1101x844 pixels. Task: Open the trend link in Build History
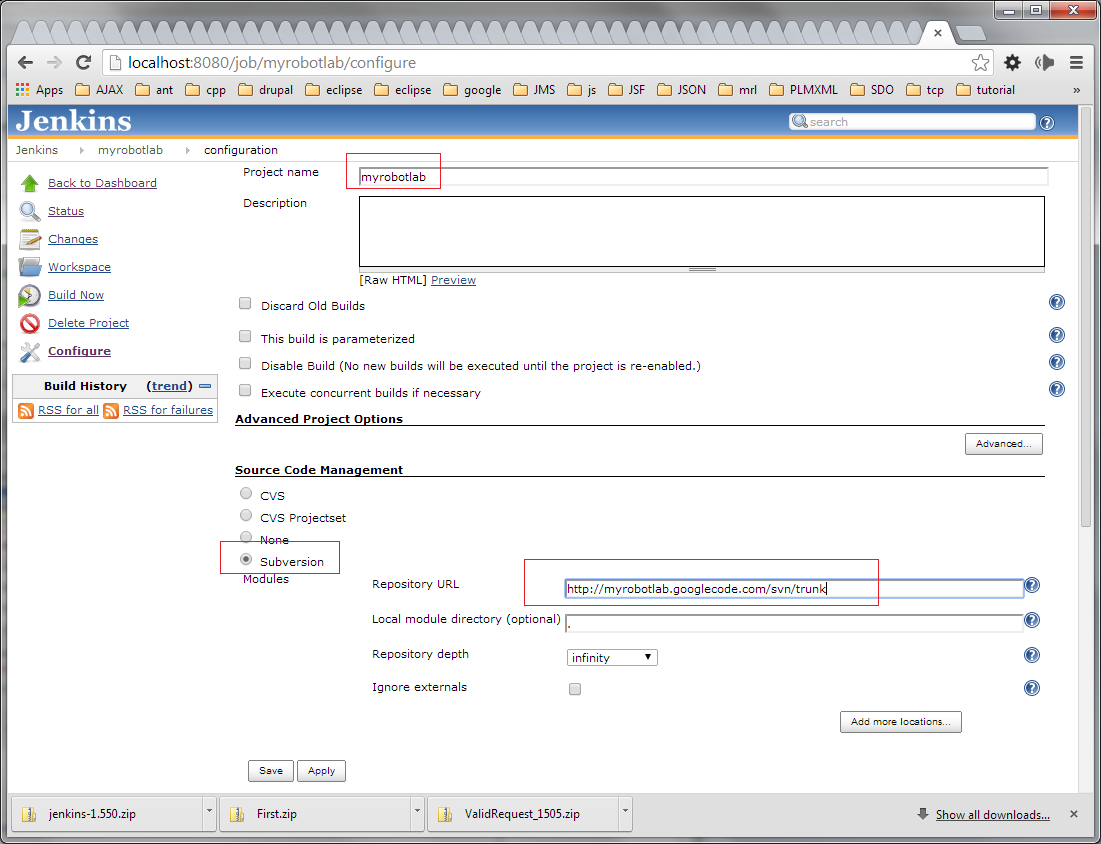[169, 386]
